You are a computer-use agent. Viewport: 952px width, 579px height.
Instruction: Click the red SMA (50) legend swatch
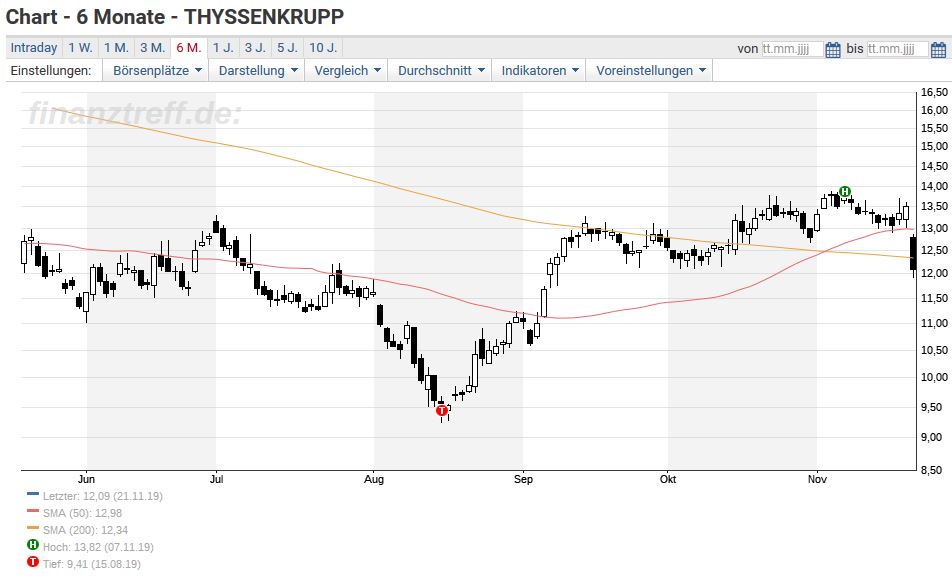click(33, 511)
